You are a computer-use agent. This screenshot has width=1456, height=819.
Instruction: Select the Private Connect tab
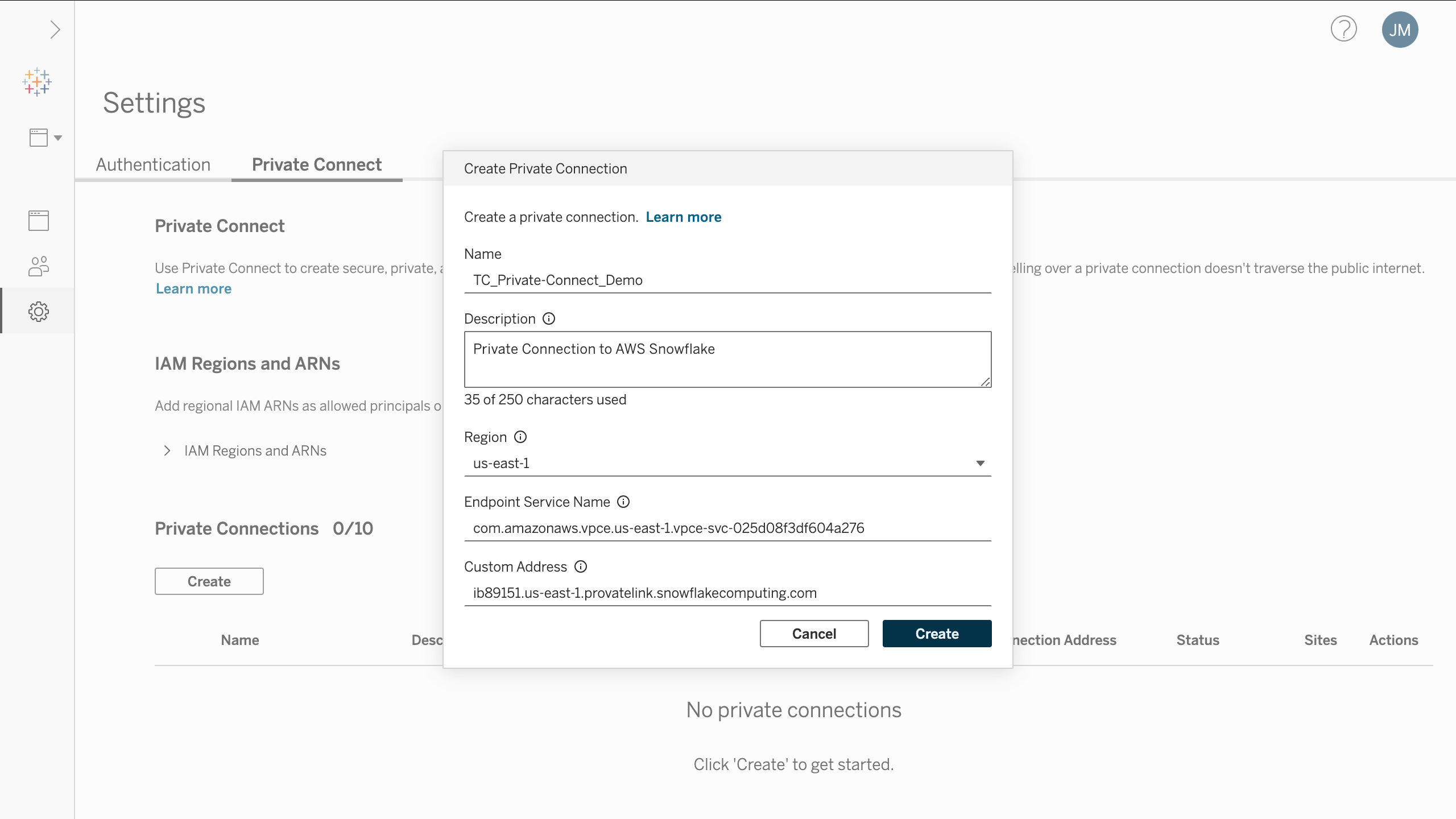click(317, 164)
